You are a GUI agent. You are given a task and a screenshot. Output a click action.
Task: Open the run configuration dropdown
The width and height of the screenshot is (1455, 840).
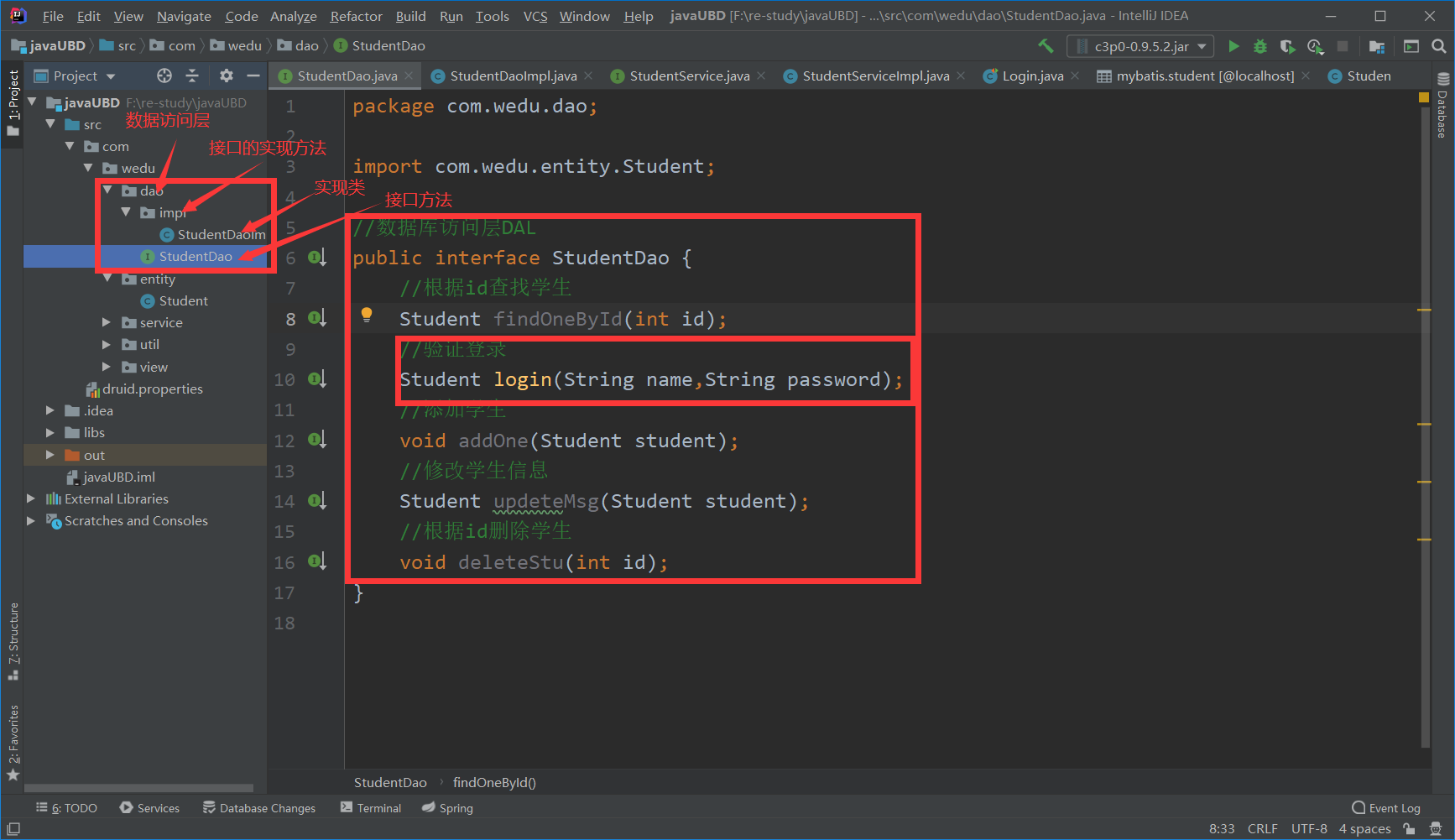pyautogui.click(x=1140, y=46)
